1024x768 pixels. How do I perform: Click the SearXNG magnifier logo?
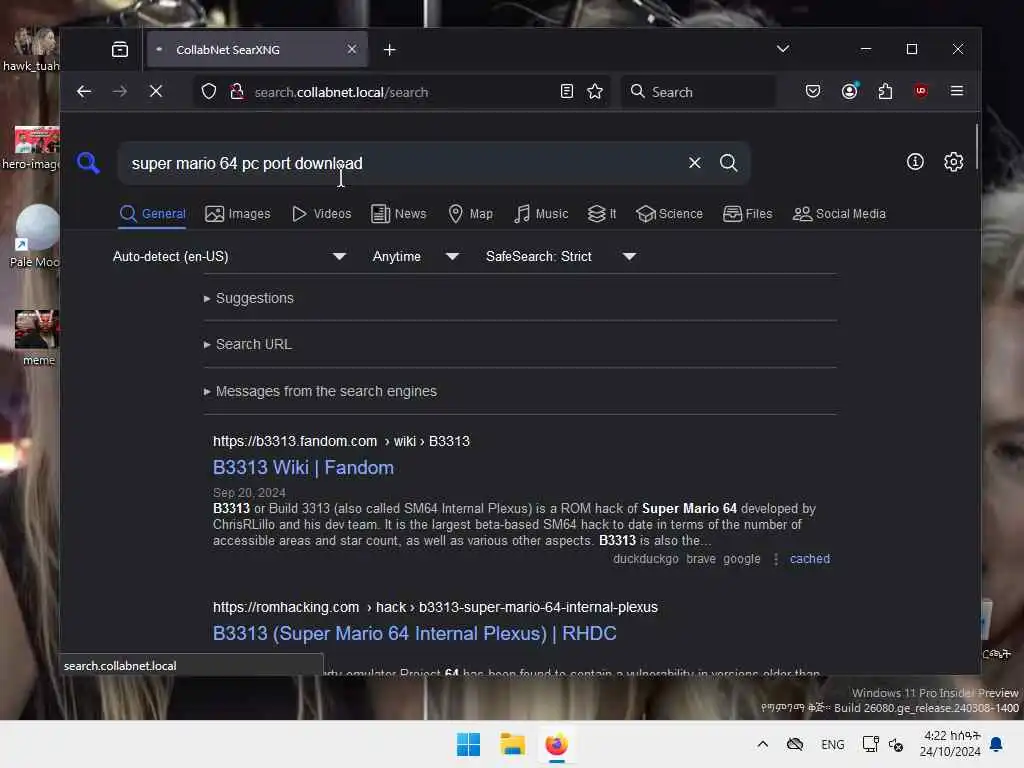(x=88, y=163)
